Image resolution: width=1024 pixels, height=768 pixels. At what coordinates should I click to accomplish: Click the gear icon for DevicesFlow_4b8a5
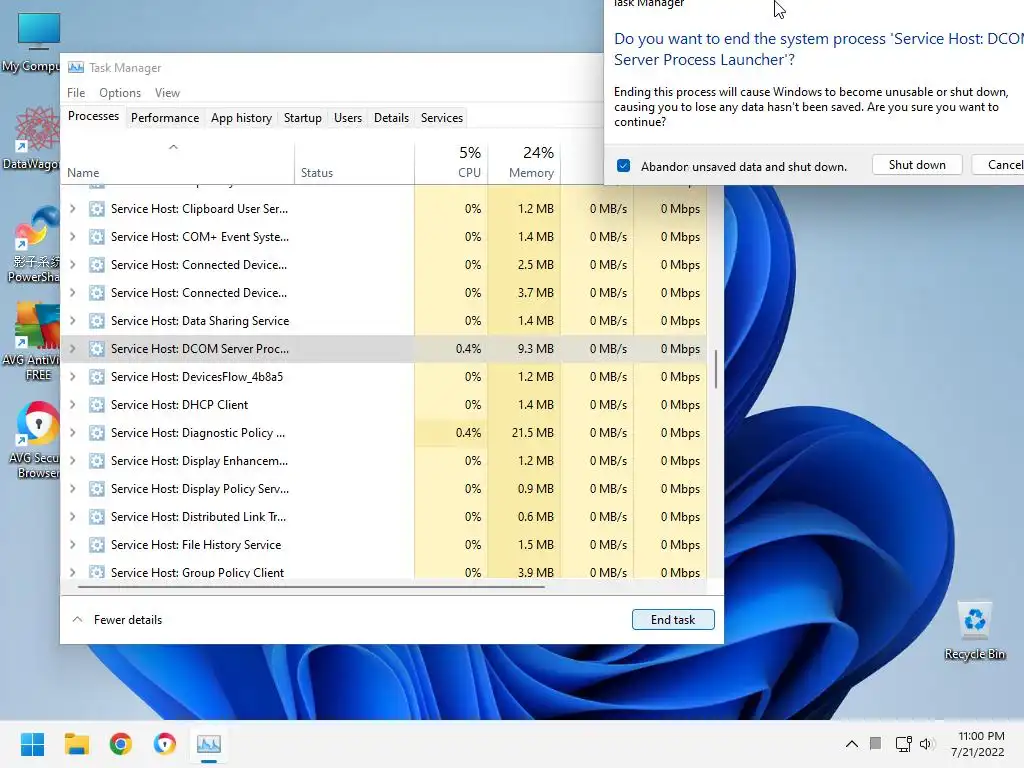[x=97, y=377]
